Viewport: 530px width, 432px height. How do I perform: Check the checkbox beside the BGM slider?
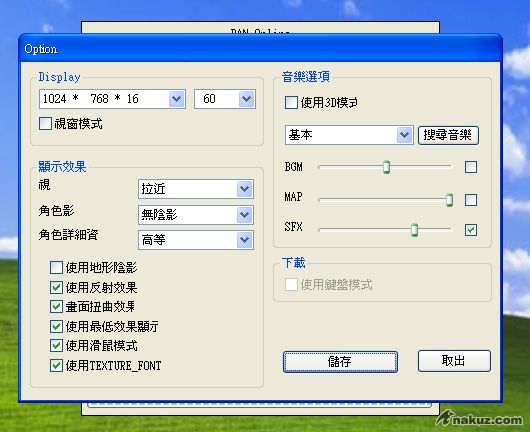pyautogui.click(x=471, y=167)
